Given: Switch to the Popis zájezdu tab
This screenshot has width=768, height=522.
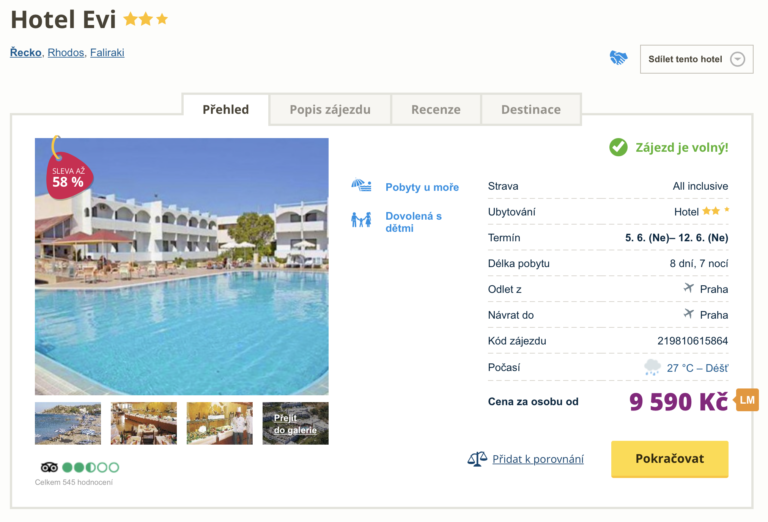Looking at the screenshot, I should point(330,109).
